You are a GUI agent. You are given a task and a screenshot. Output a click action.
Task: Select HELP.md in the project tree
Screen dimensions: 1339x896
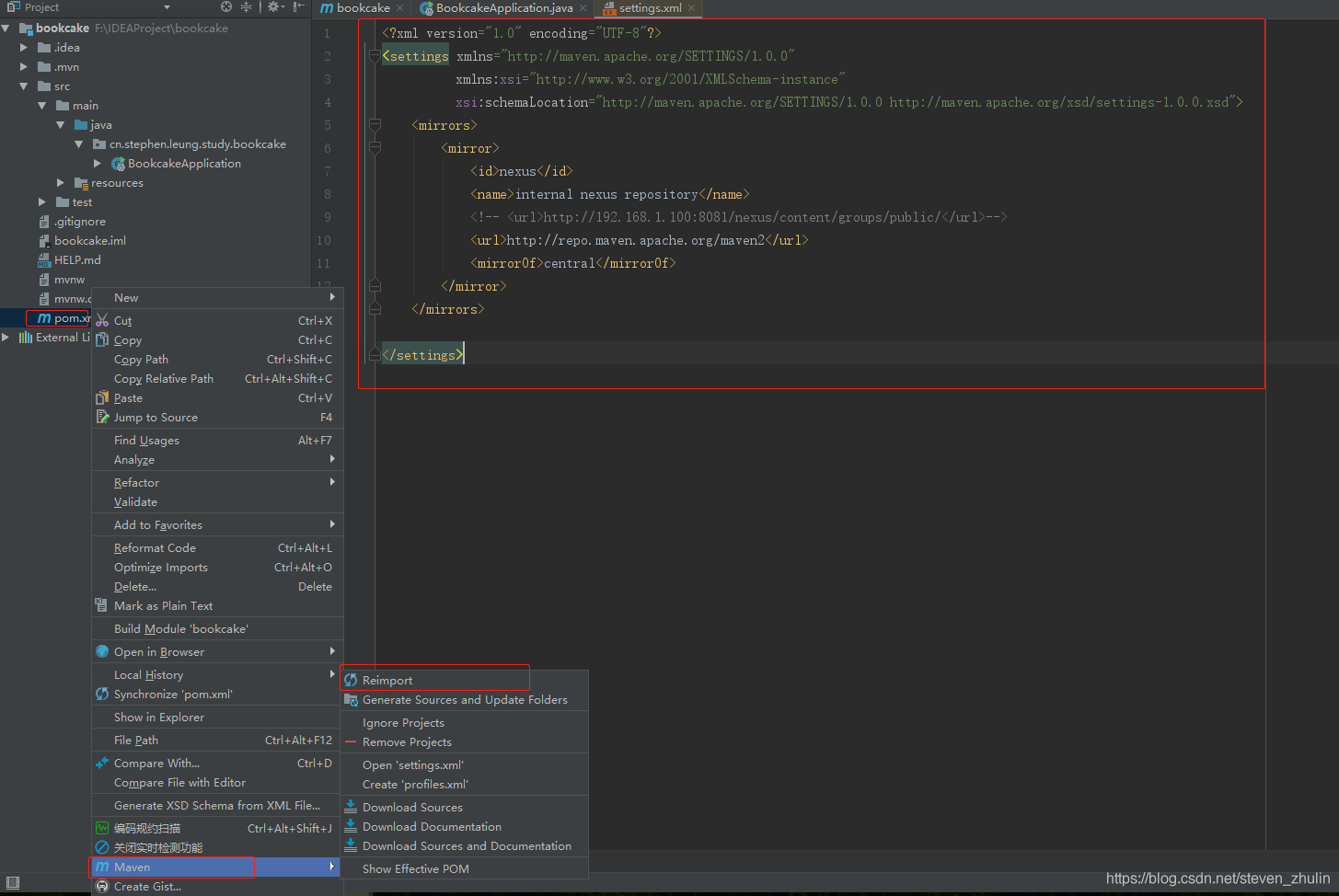click(77, 260)
